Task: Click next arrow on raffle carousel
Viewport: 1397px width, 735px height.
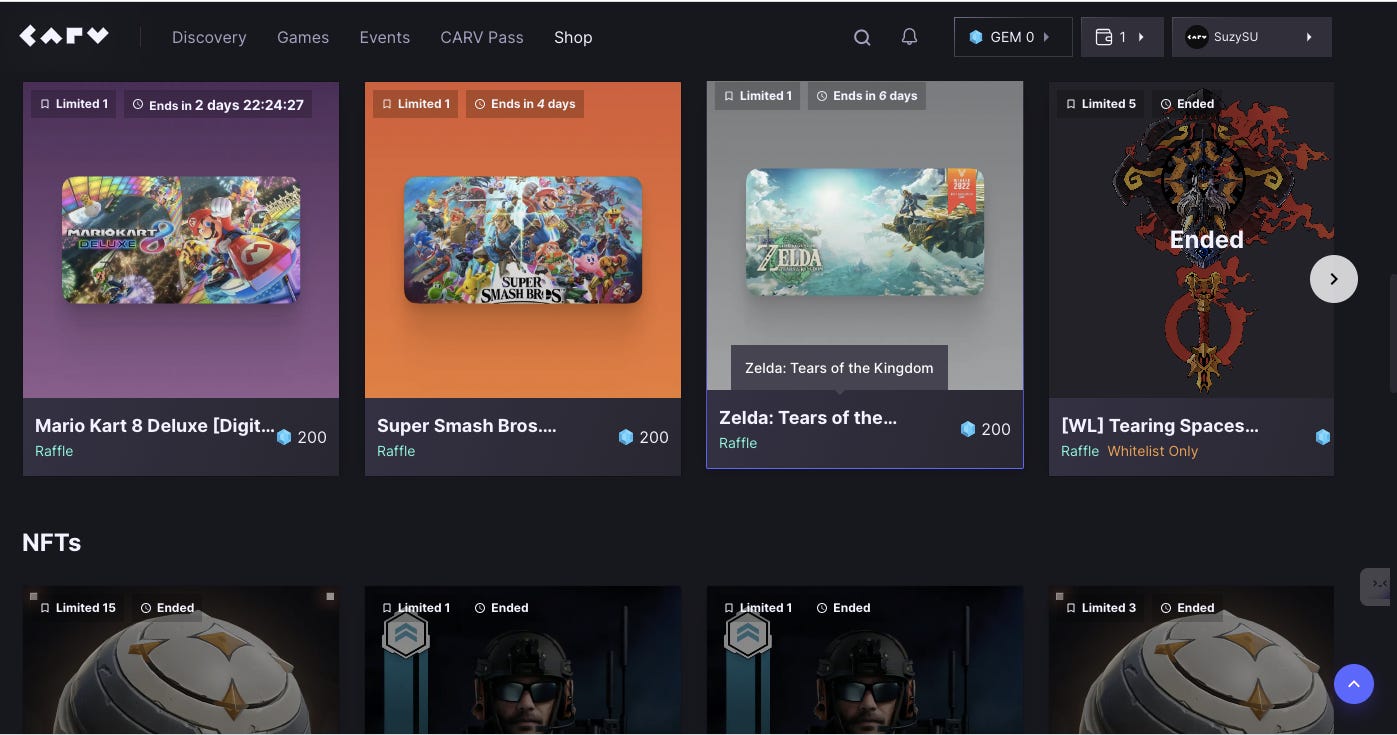Action: (1334, 279)
